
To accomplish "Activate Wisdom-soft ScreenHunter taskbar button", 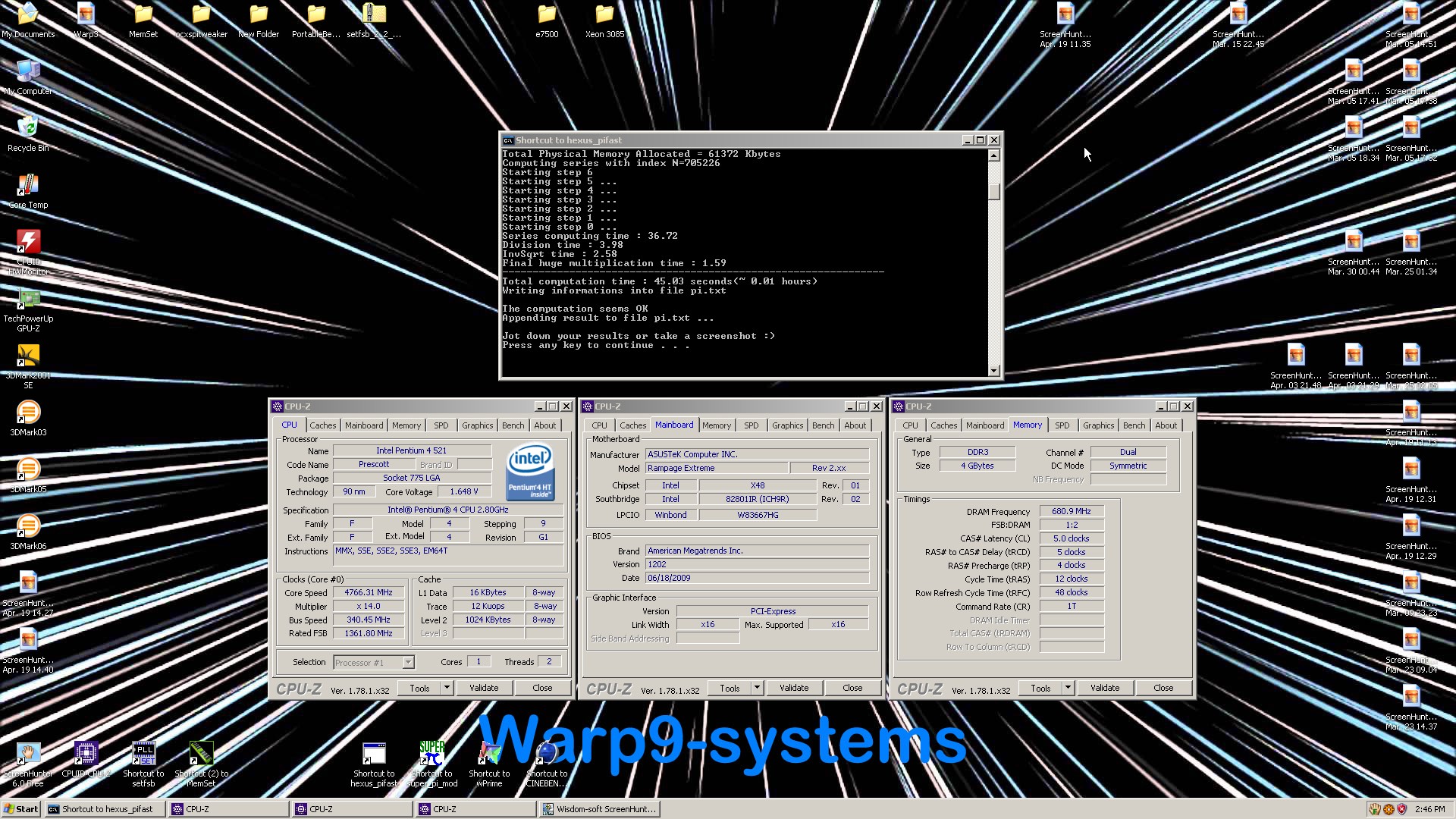I will tap(599, 809).
